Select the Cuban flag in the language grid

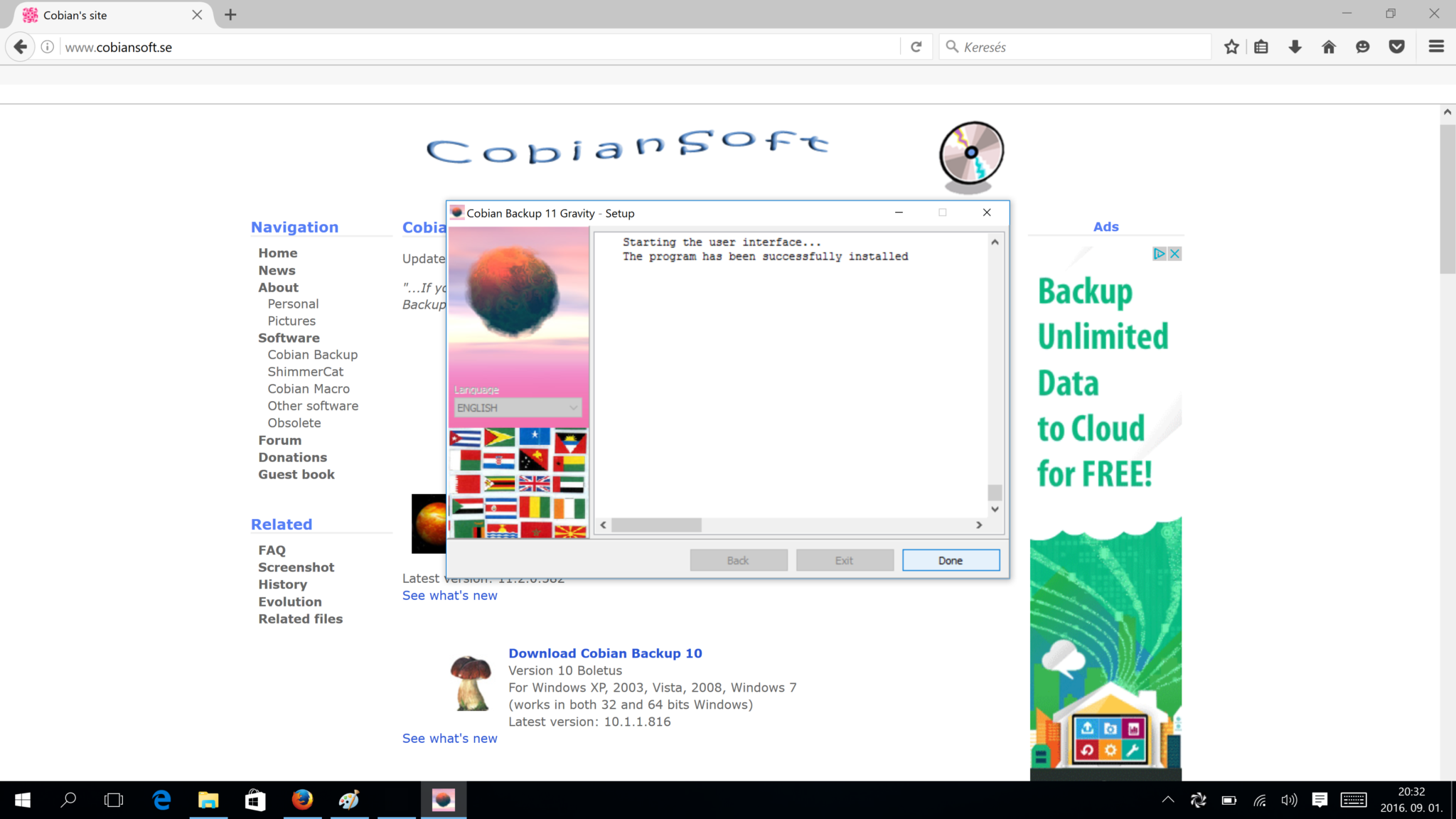465,438
